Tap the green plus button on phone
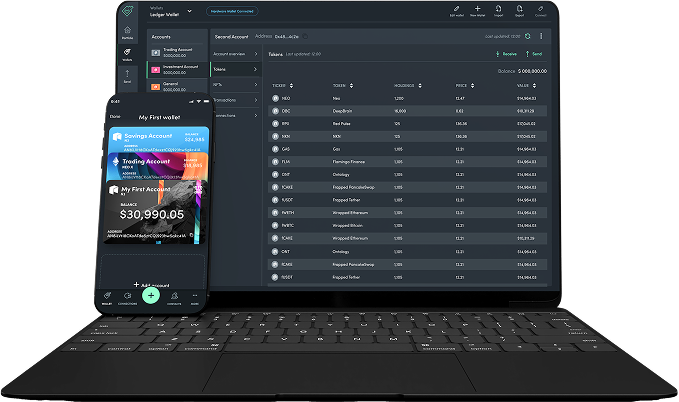This screenshot has width=679, height=402. pos(150,295)
